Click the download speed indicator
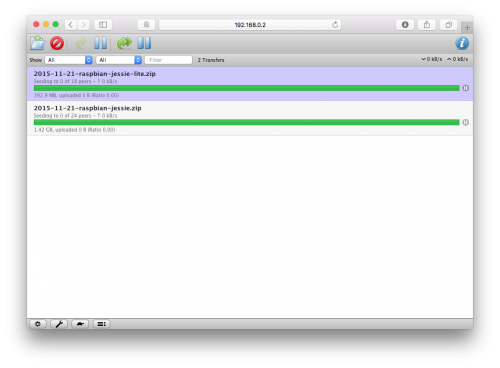The image size is (500, 368). (x=432, y=59)
